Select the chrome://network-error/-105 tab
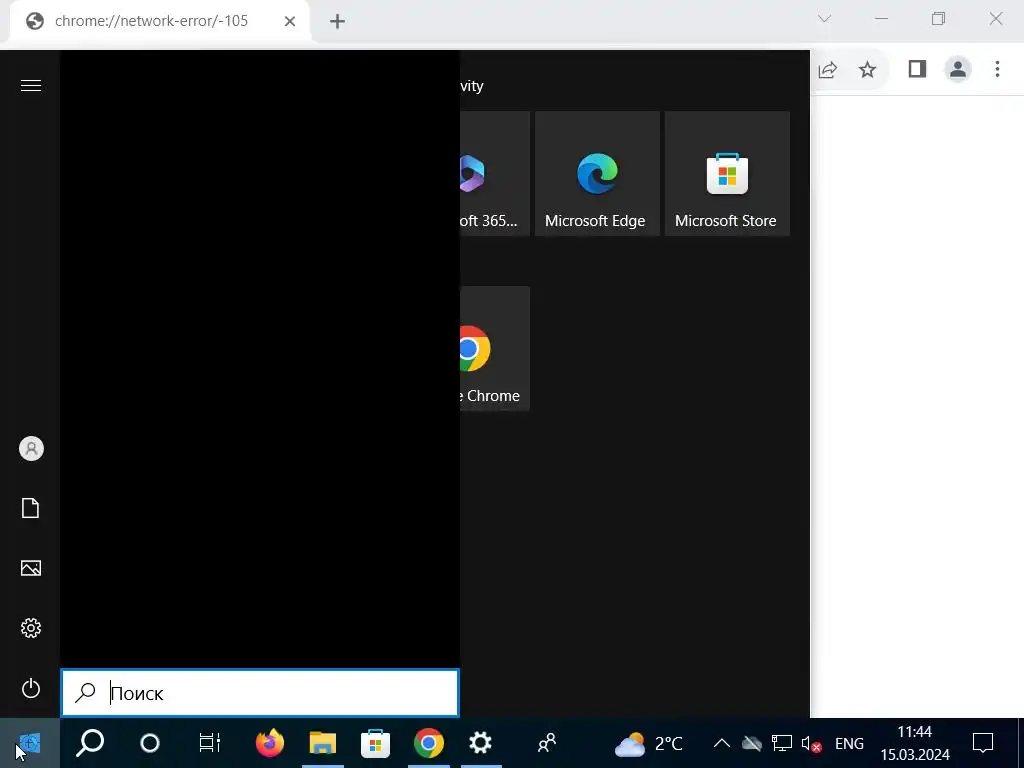 [160, 21]
